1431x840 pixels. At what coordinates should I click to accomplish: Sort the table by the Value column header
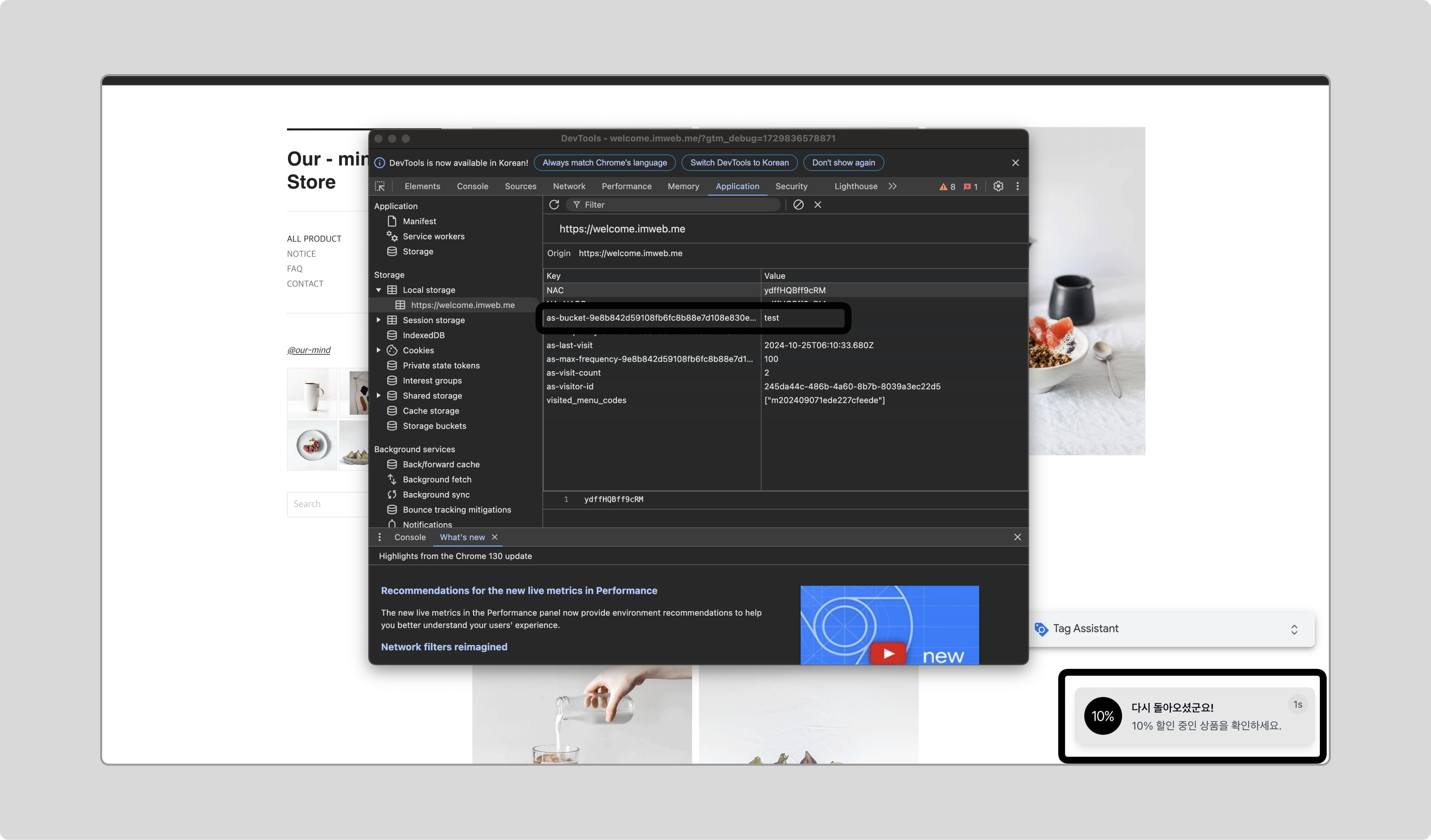coord(894,276)
